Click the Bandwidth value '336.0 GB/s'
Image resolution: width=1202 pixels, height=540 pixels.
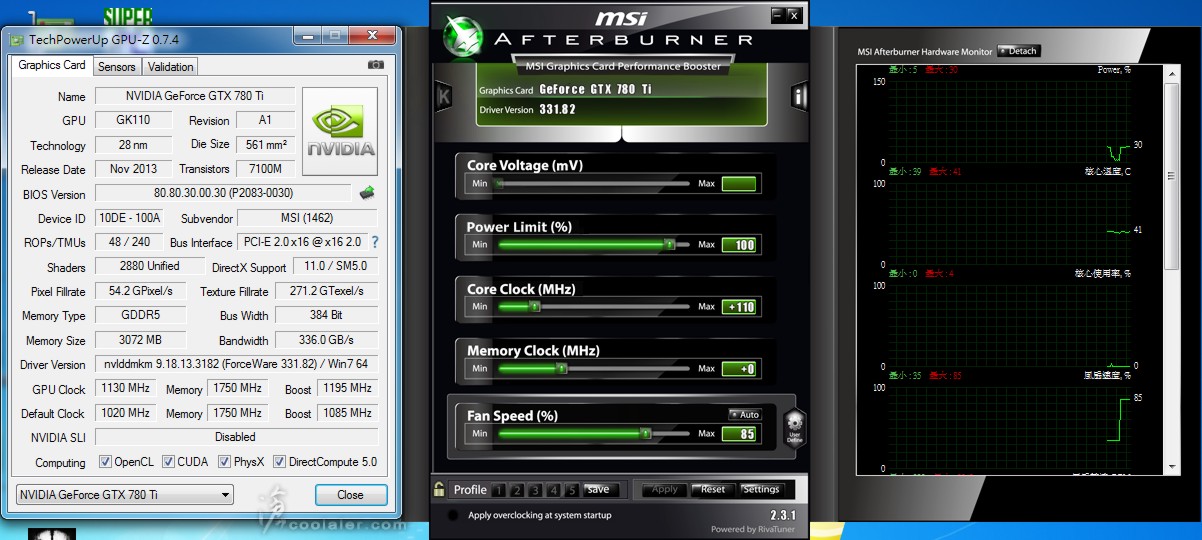pos(327,340)
